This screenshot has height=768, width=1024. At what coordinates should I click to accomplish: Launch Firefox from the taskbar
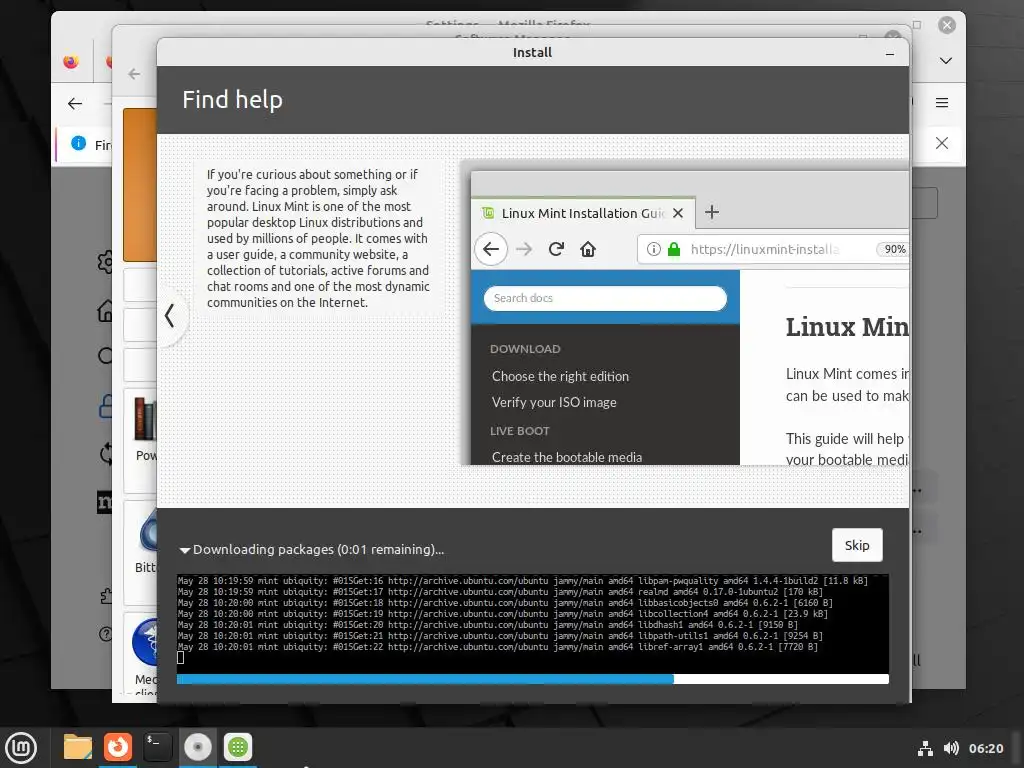tap(118, 747)
